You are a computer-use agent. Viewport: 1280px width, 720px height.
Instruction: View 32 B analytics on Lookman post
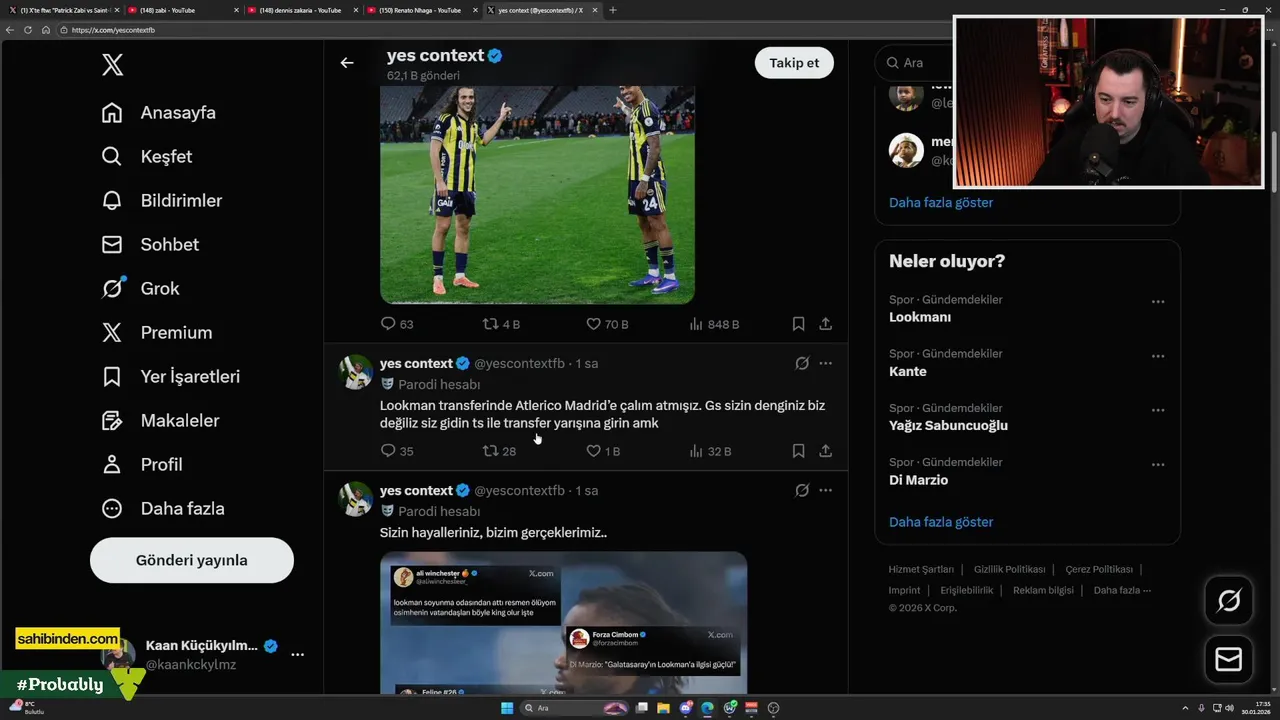pyautogui.click(x=710, y=451)
